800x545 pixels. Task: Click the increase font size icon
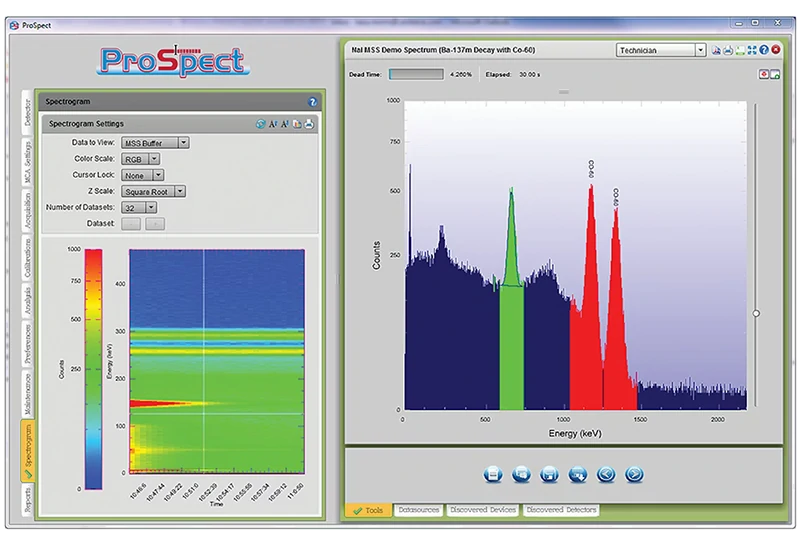click(273, 124)
